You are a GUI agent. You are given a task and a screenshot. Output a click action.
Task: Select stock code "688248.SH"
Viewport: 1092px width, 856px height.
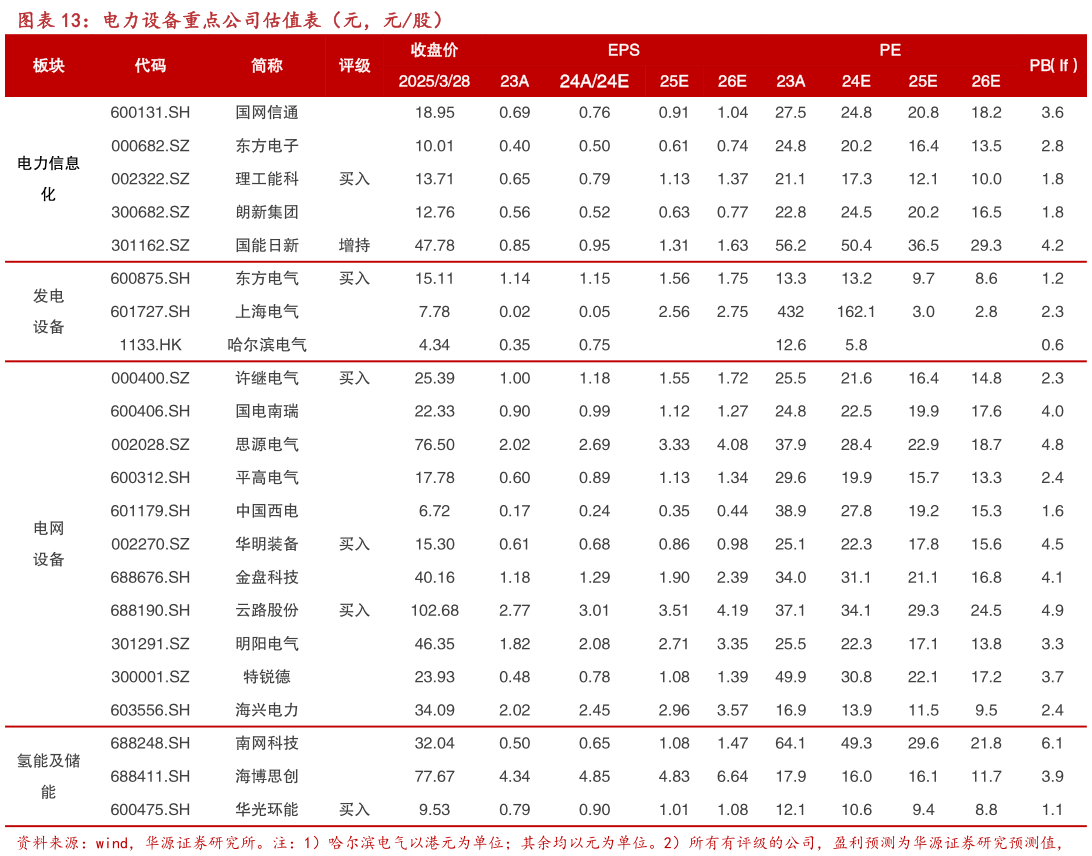150,743
